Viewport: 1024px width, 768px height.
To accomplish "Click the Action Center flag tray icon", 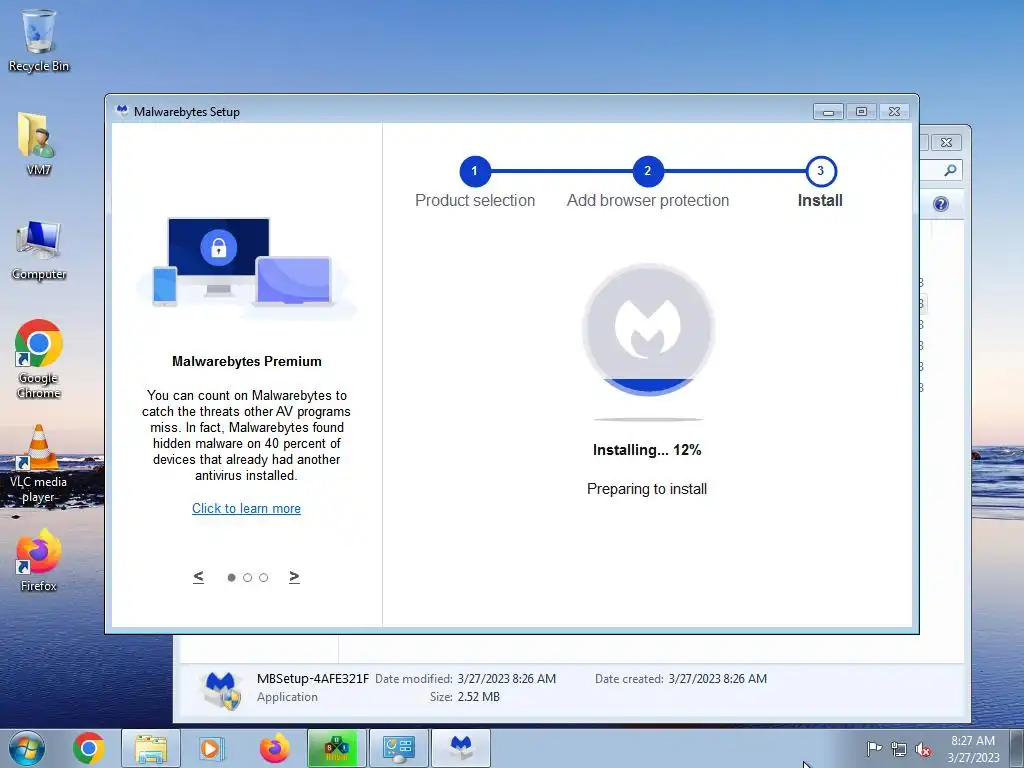I will pyautogui.click(x=874, y=749).
